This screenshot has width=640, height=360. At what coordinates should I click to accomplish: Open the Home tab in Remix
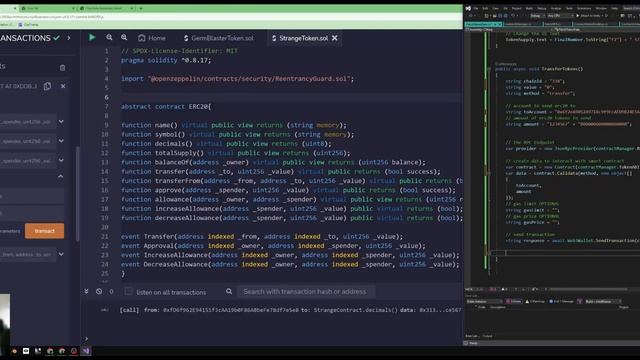(152, 38)
